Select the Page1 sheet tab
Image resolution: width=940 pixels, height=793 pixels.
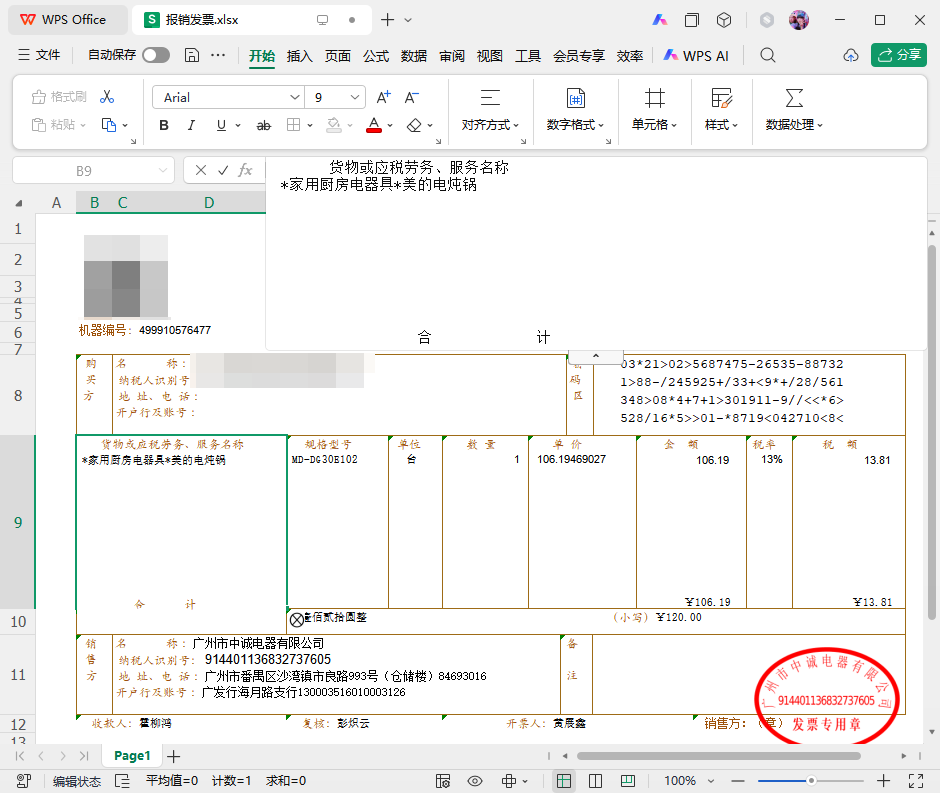[x=132, y=756]
